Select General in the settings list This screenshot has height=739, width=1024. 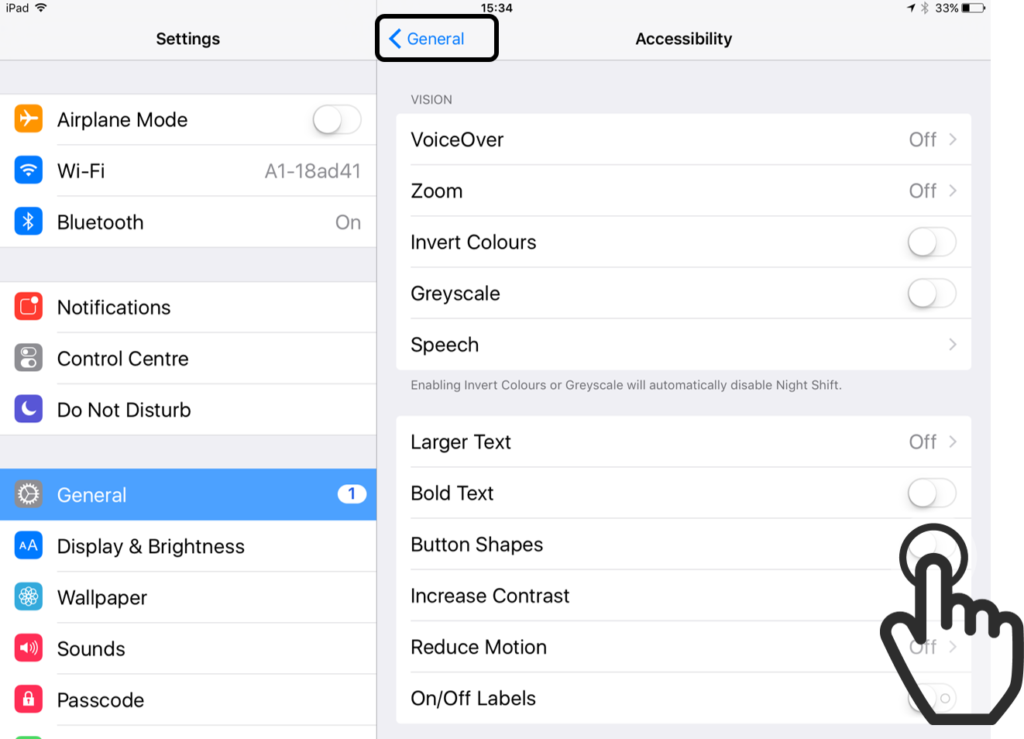click(188, 494)
